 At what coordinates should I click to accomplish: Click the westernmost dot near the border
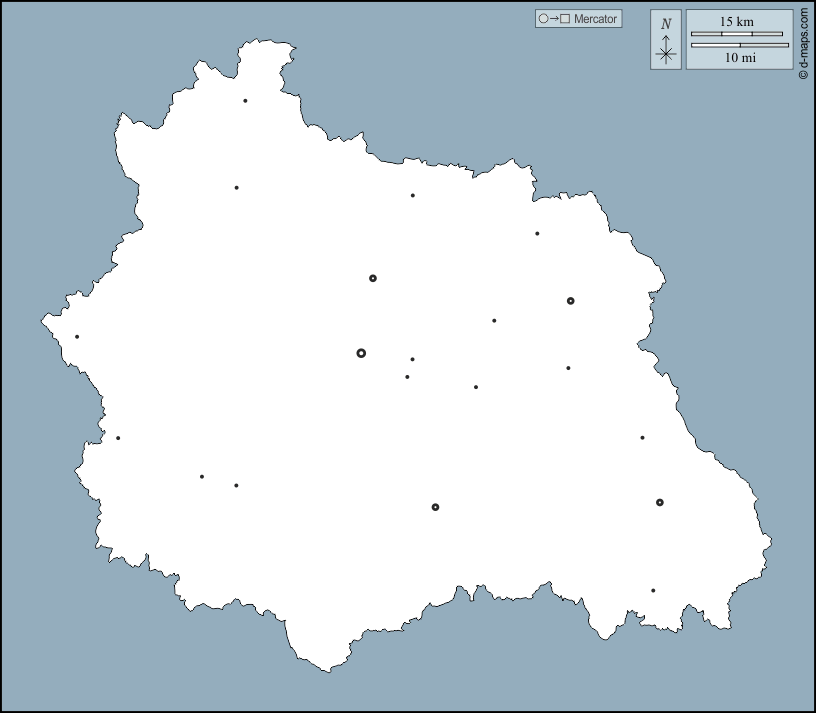(x=77, y=337)
